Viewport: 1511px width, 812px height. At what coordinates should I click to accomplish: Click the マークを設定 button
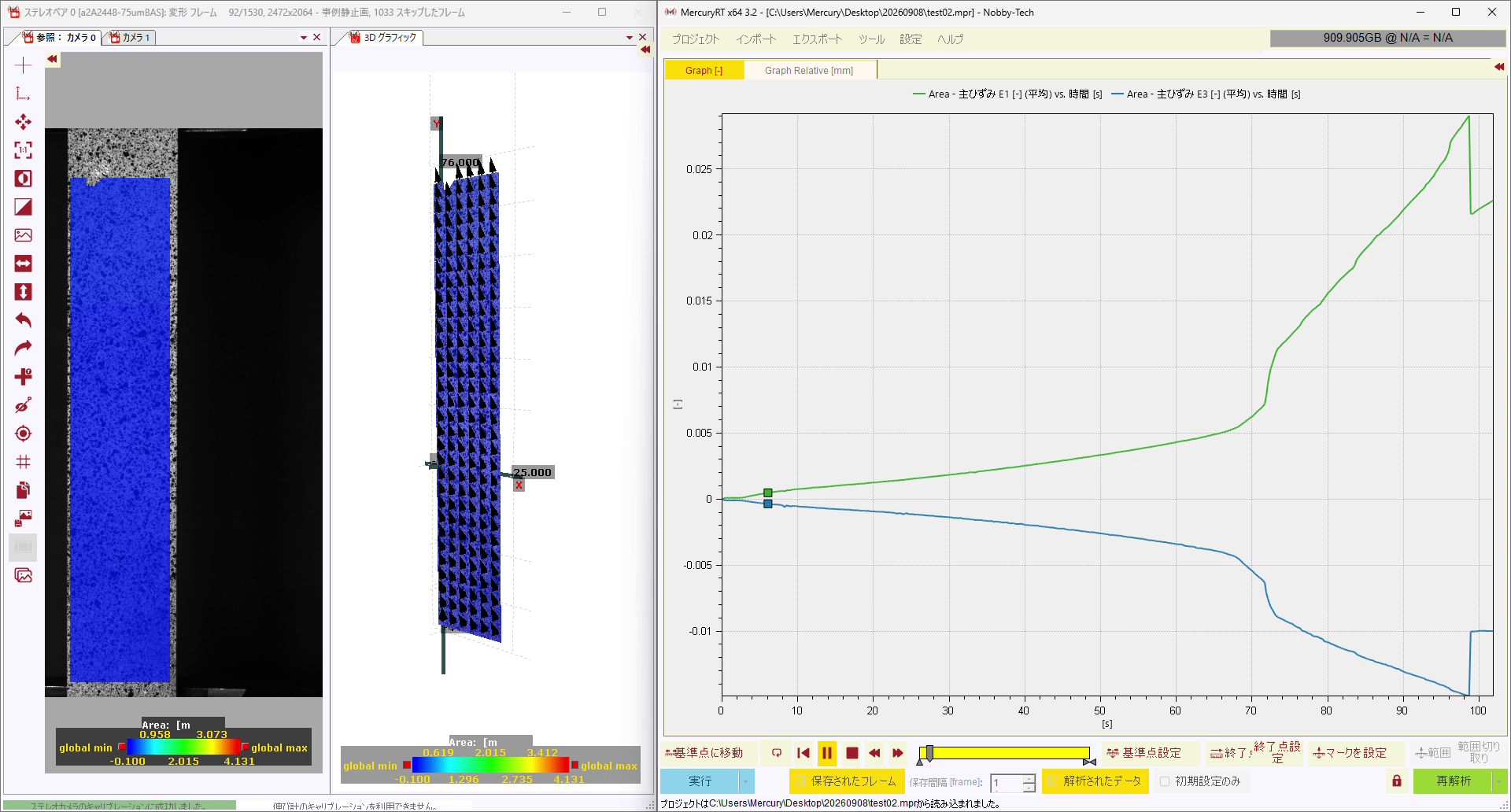click(x=1350, y=753)
